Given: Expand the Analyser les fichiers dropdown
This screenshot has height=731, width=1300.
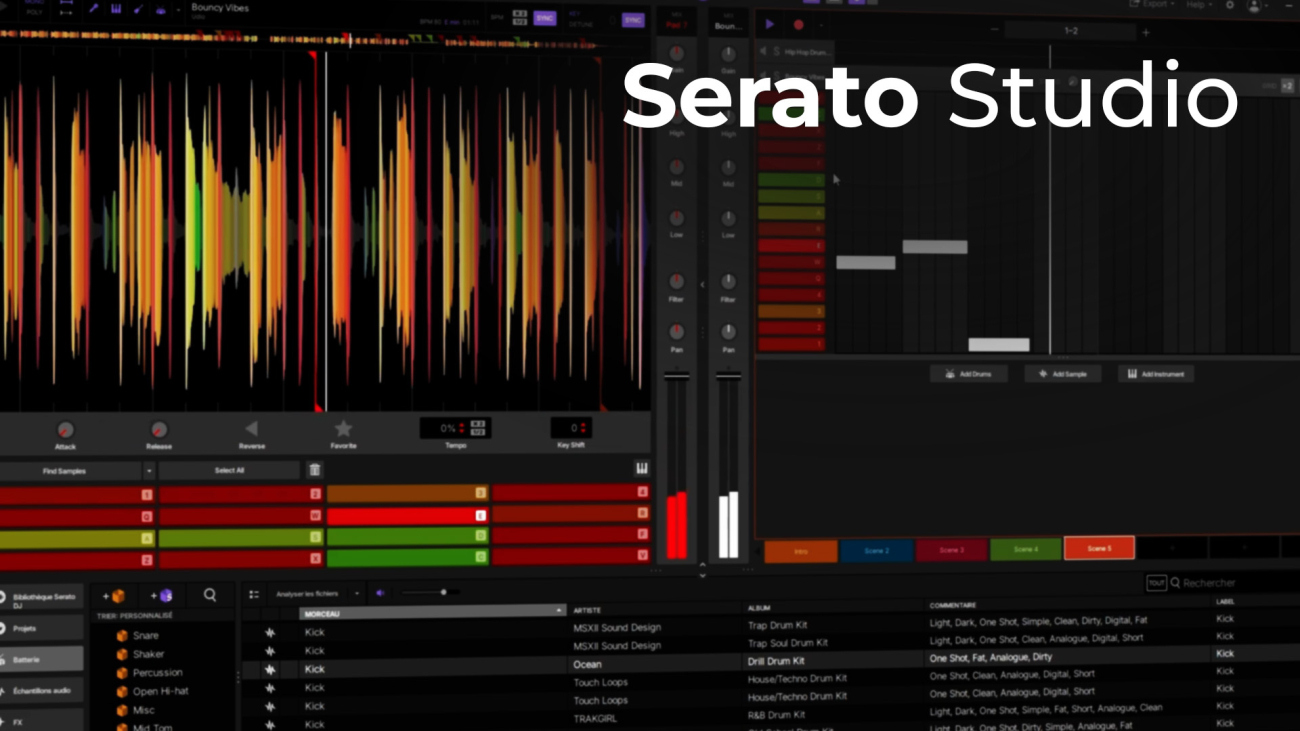Looking at the screenshot, I should 356,594.
